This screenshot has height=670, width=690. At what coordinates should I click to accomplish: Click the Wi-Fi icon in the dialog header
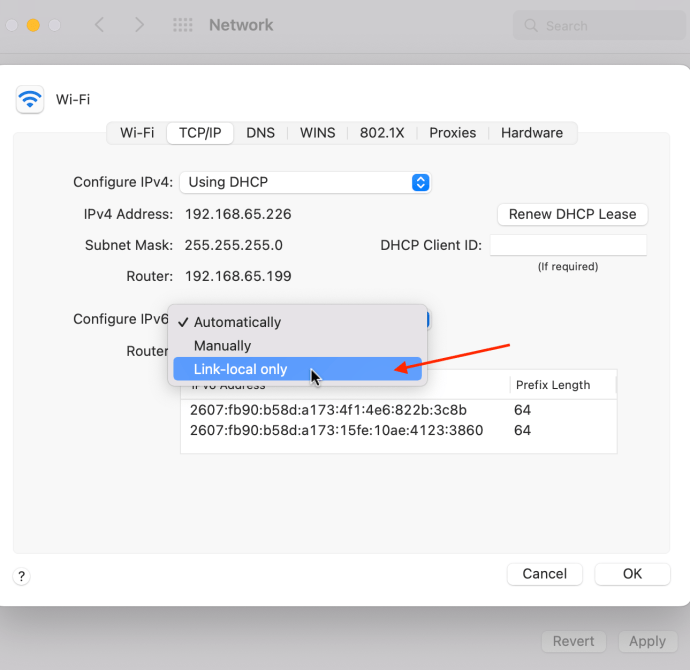tap(30, 99)
